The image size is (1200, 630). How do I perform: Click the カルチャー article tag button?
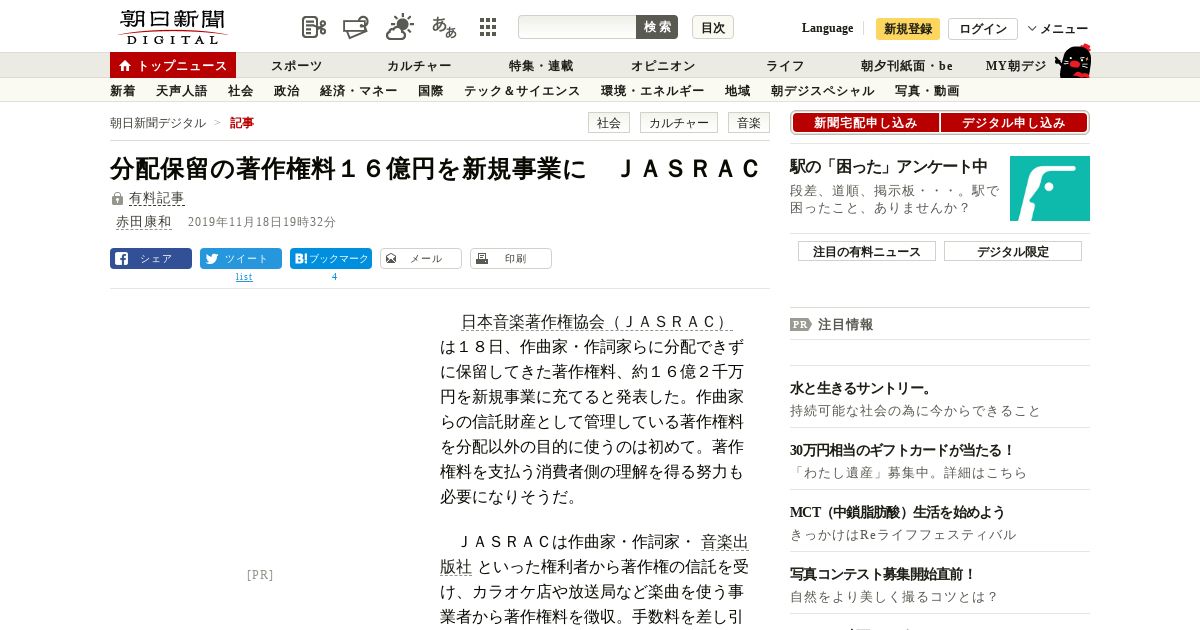[679, 122]
